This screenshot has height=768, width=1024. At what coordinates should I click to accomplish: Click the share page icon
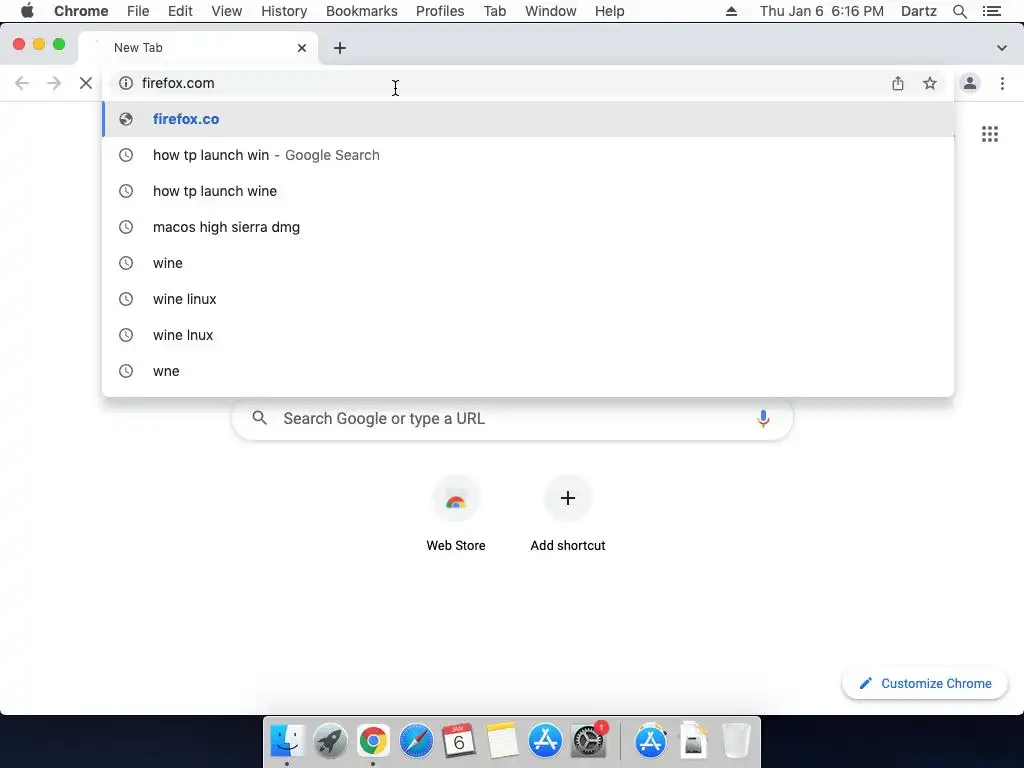[898, 83]
